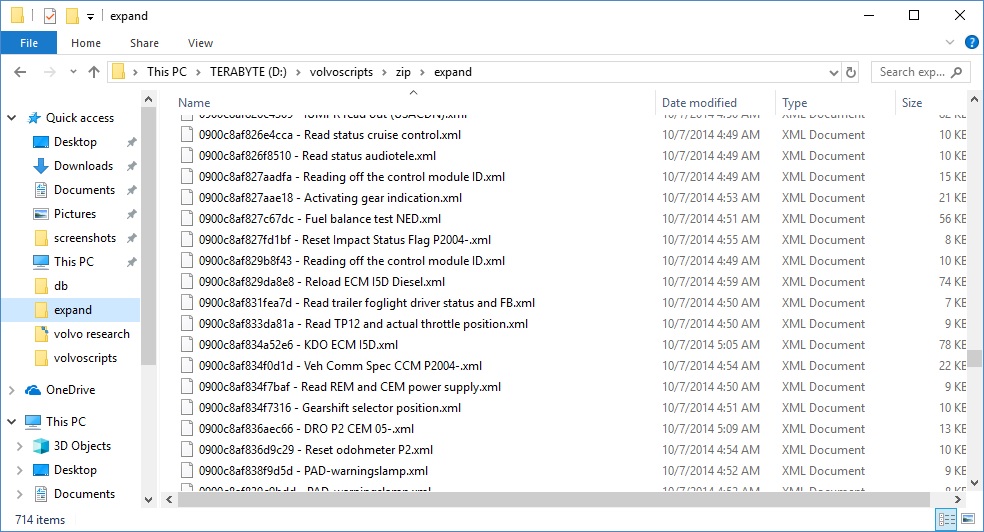984x532 pixels.
Task: Select 'PAD-warningslamp.xml' dated 4:52 AM
Action: tap(313, 471)
